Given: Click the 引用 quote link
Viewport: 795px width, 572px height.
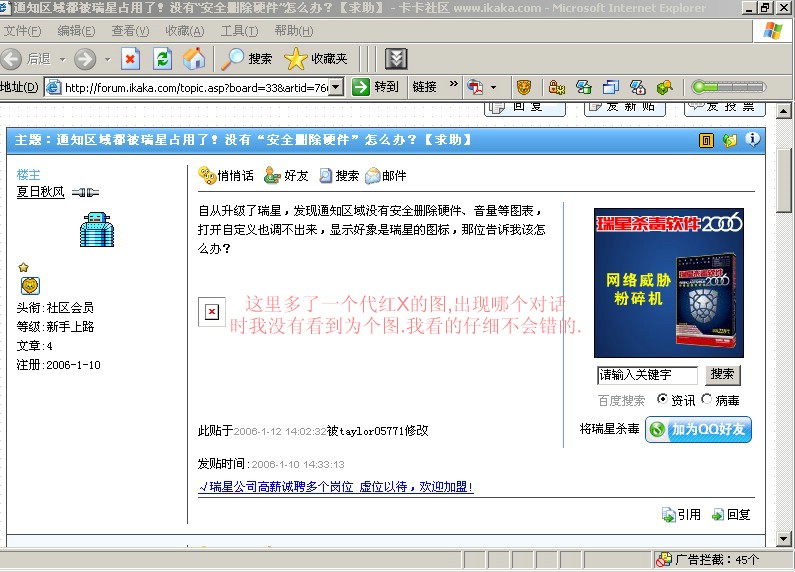Looking at the screenshot, I should tap(681, 515).
